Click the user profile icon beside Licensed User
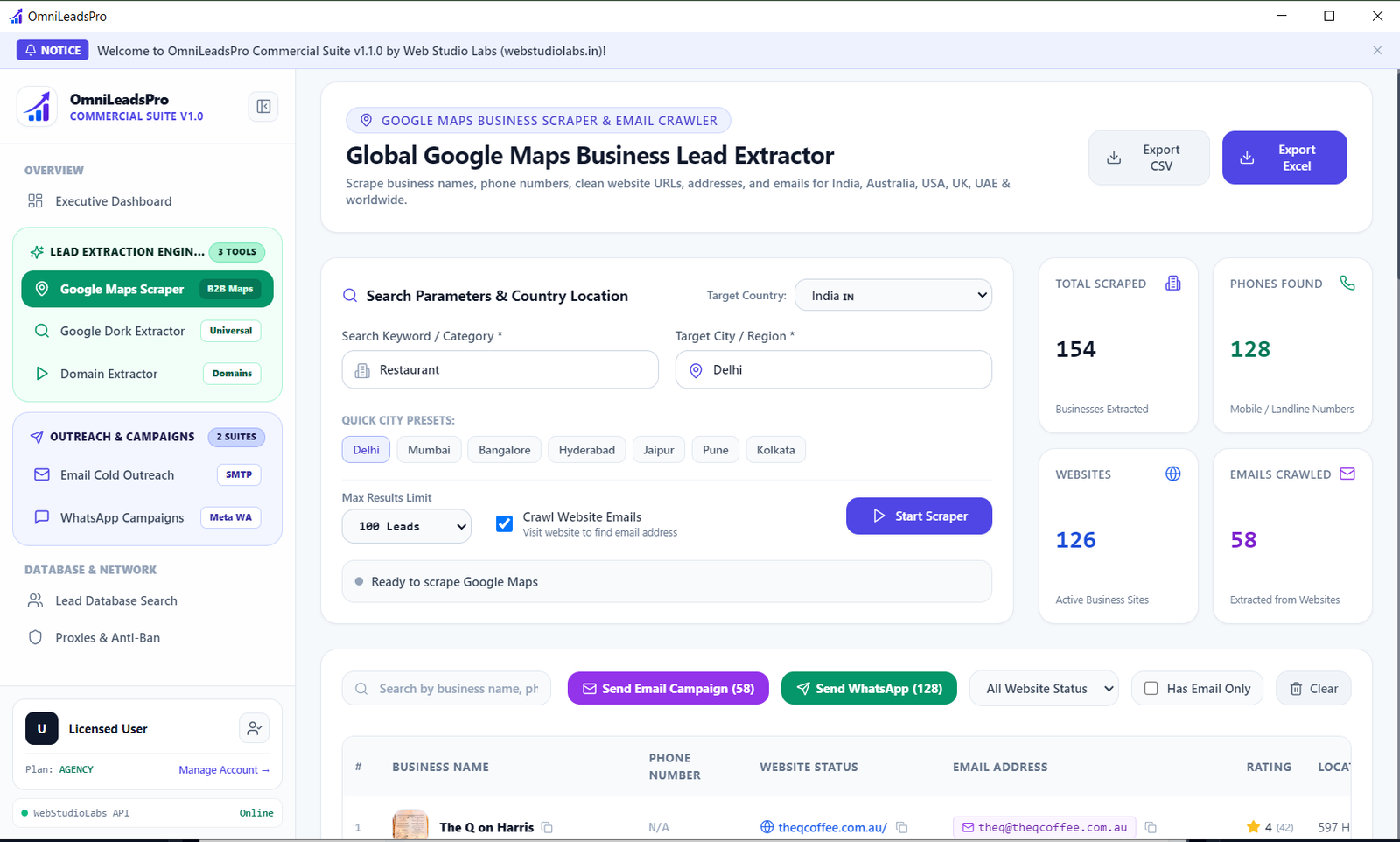The image size is (1400, 842). coord(254,728)
